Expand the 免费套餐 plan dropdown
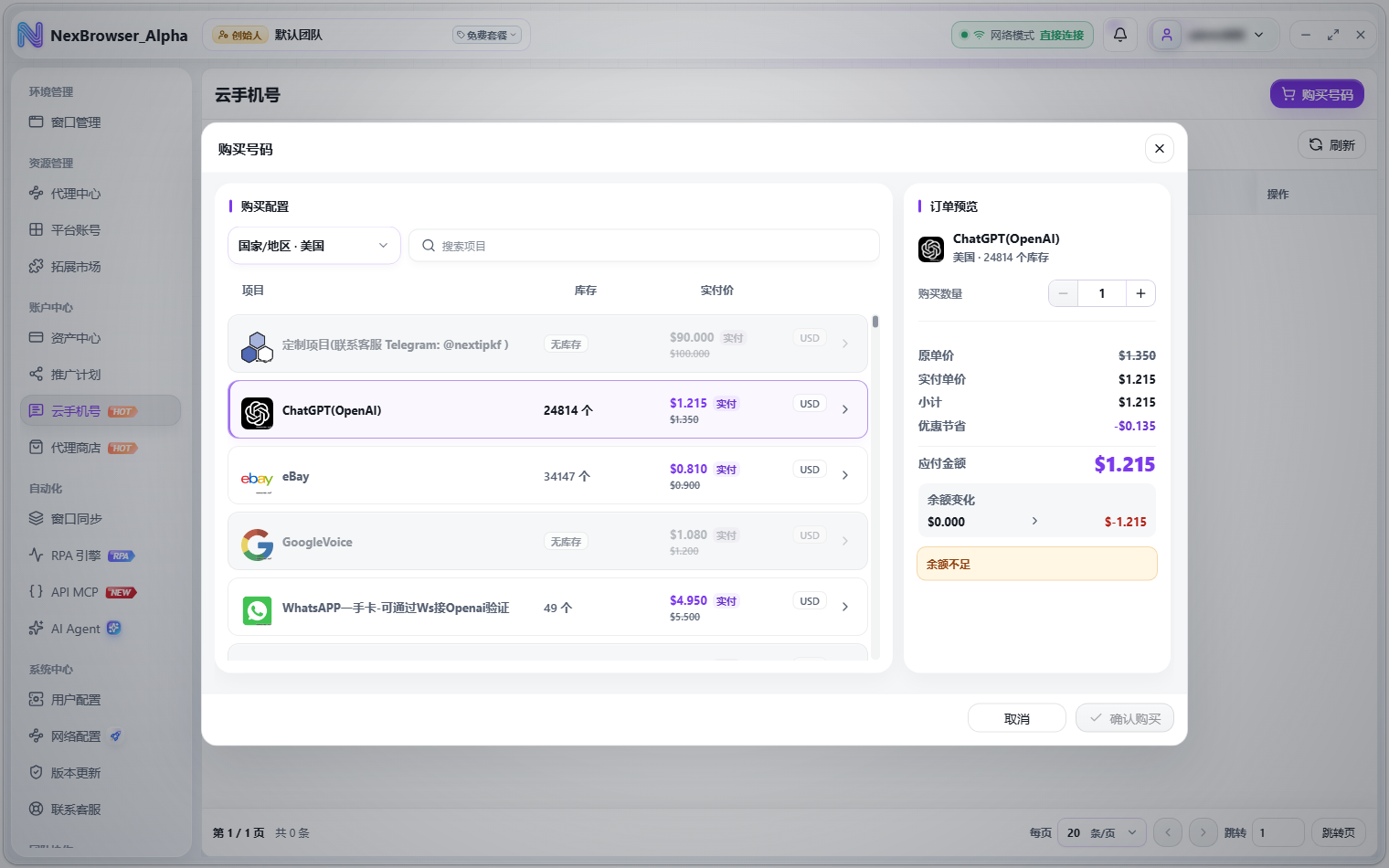 [x=487, y=35]
